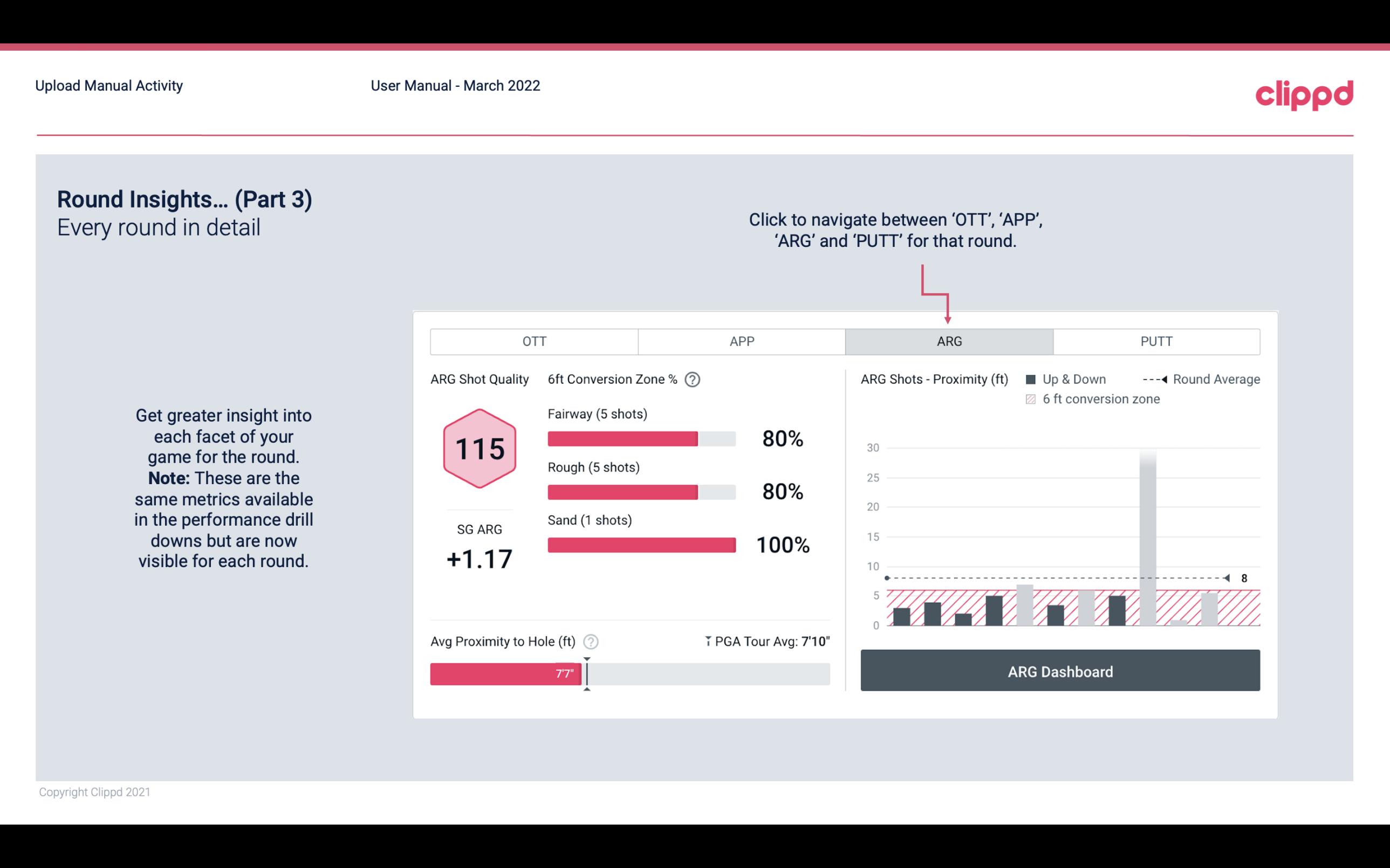The image size is (1390, 868).
Task: Click the PGA Tour Avg reference marker
Action: [585, 672]
